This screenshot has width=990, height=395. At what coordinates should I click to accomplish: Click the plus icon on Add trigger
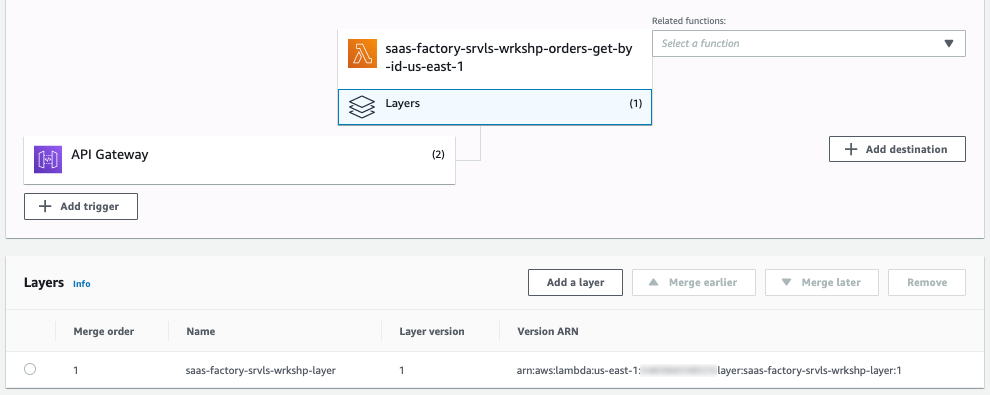tap(45, 206)
